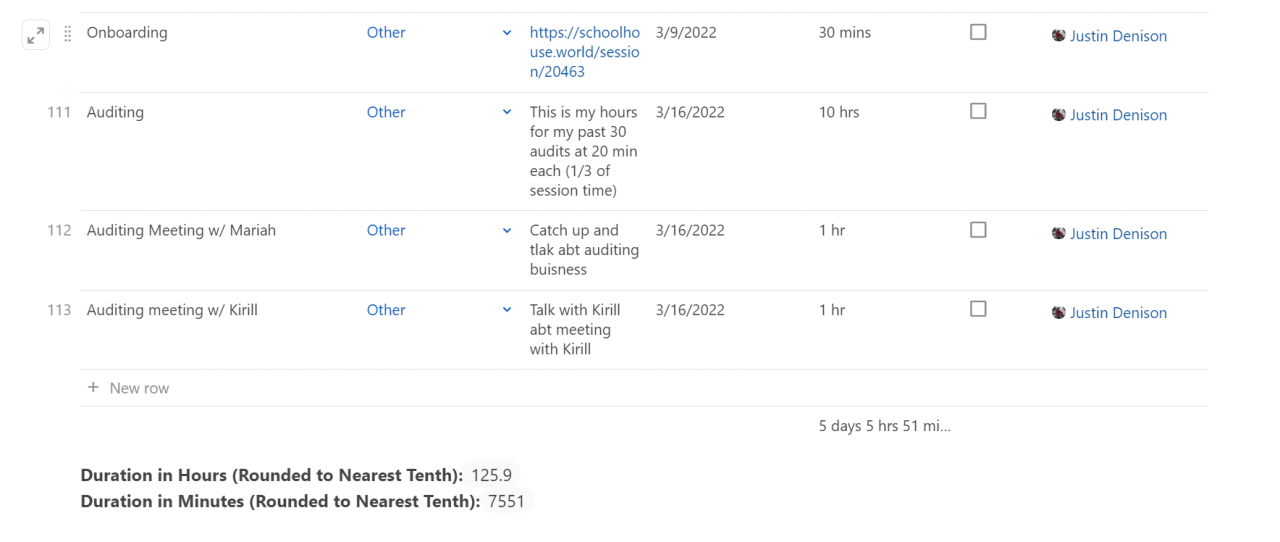Toggle checkbox for Auditing Meeting w/ Mariah
Screen dimensions: 1280x542
pos(978,230)
